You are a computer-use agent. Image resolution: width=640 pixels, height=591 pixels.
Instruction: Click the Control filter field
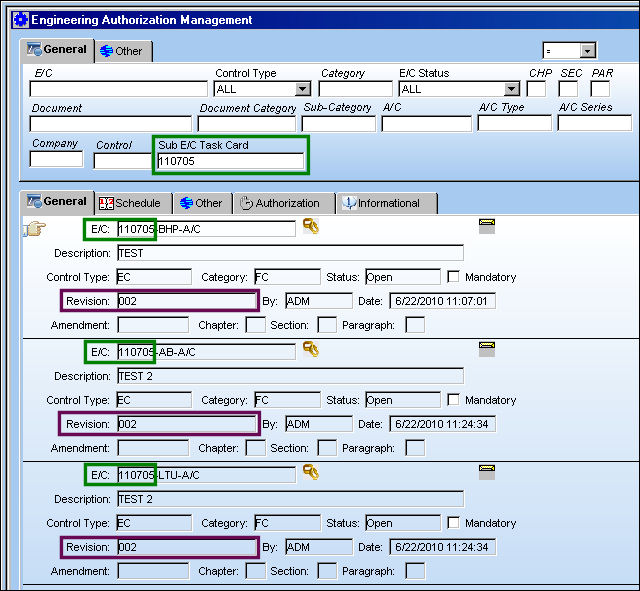[x=122, y=160]
